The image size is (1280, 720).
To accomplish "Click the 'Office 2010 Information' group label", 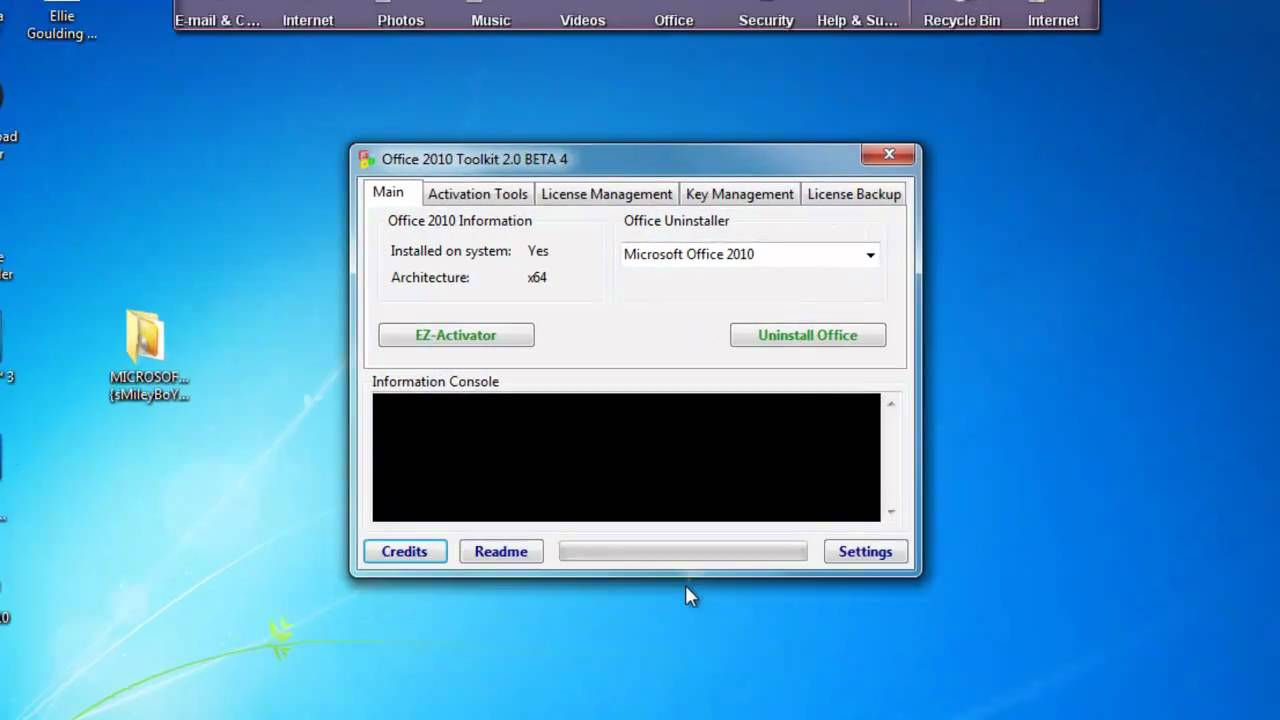I will [x=460, y=220].
